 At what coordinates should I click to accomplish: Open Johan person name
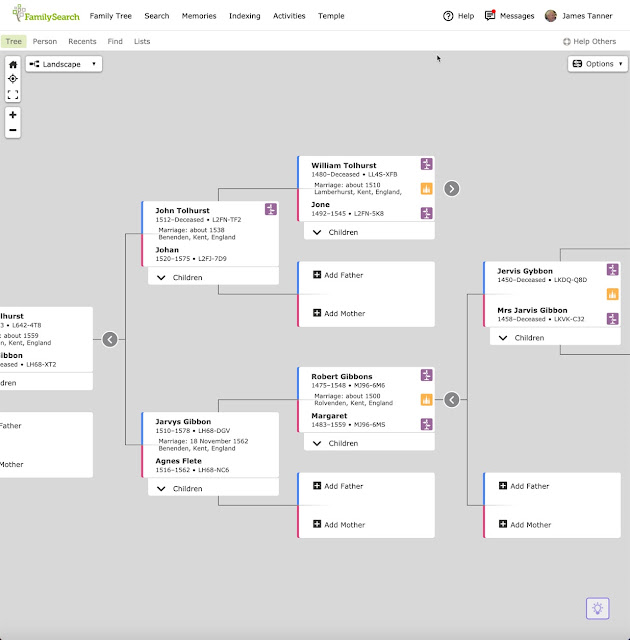tap(167, 250)
